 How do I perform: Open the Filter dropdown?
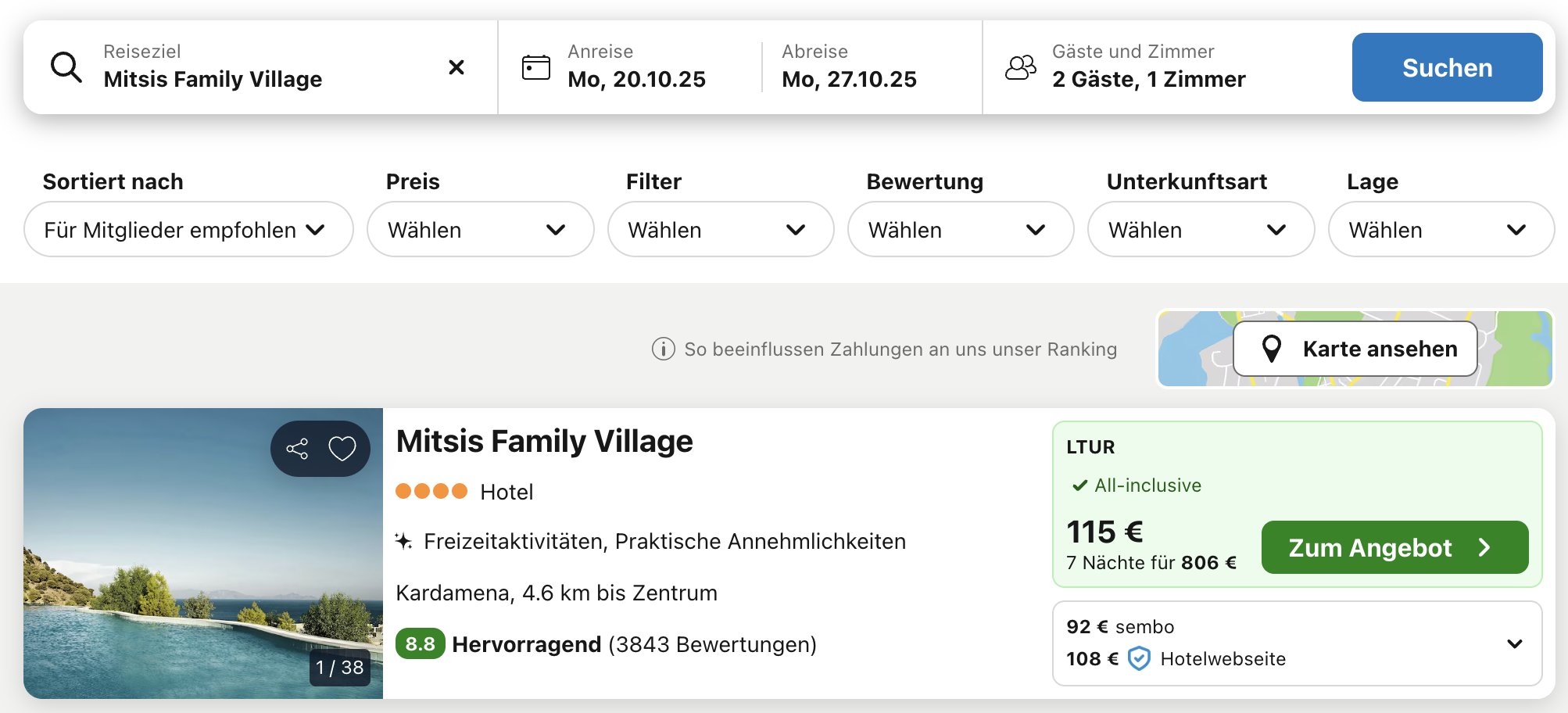(721, 229)
